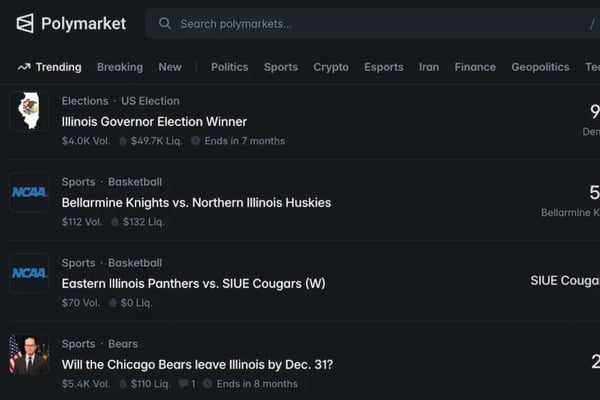Click comment bubble icon on Bears market
600x400 pixels.
183,384
